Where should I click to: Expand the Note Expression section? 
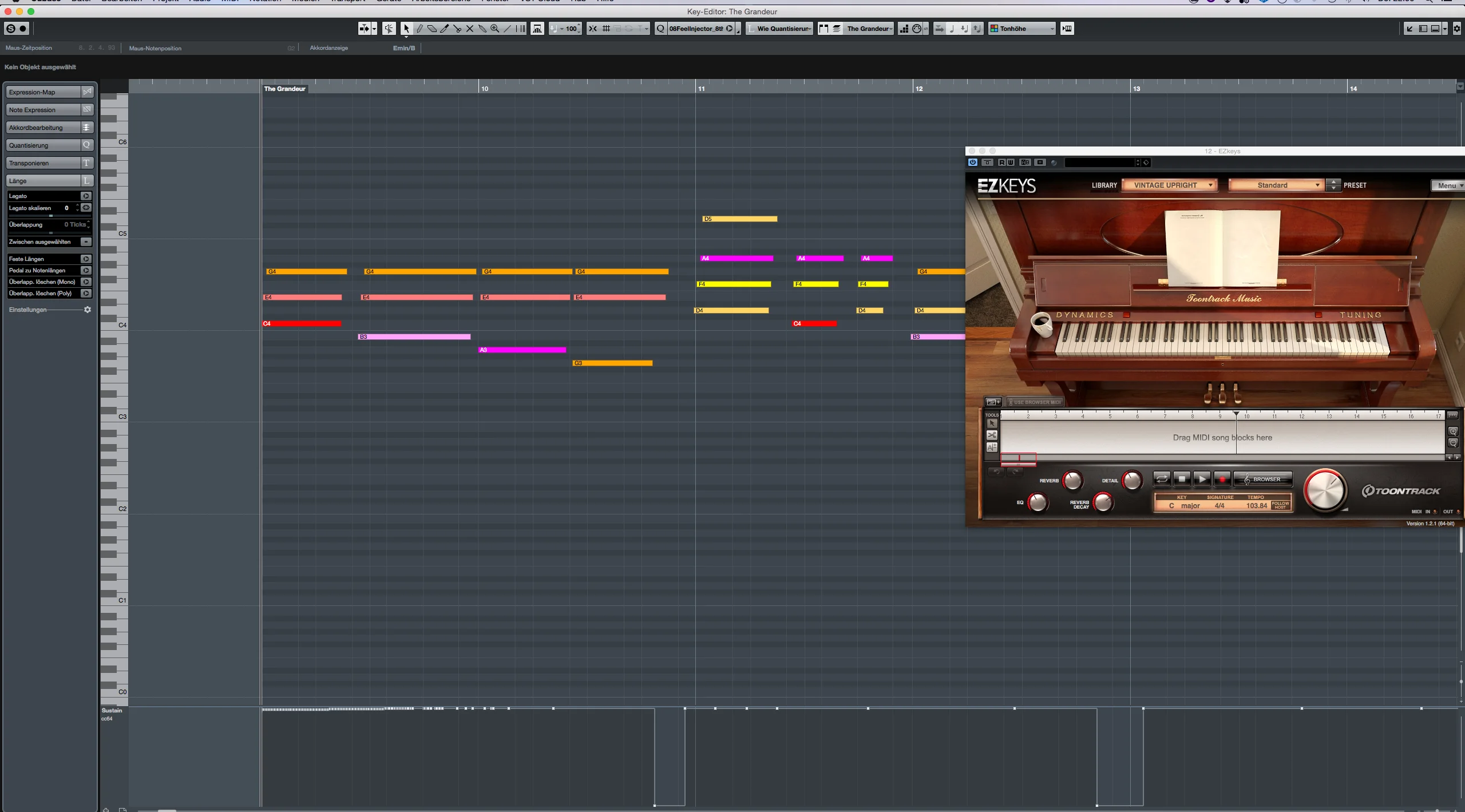point(50,110)
